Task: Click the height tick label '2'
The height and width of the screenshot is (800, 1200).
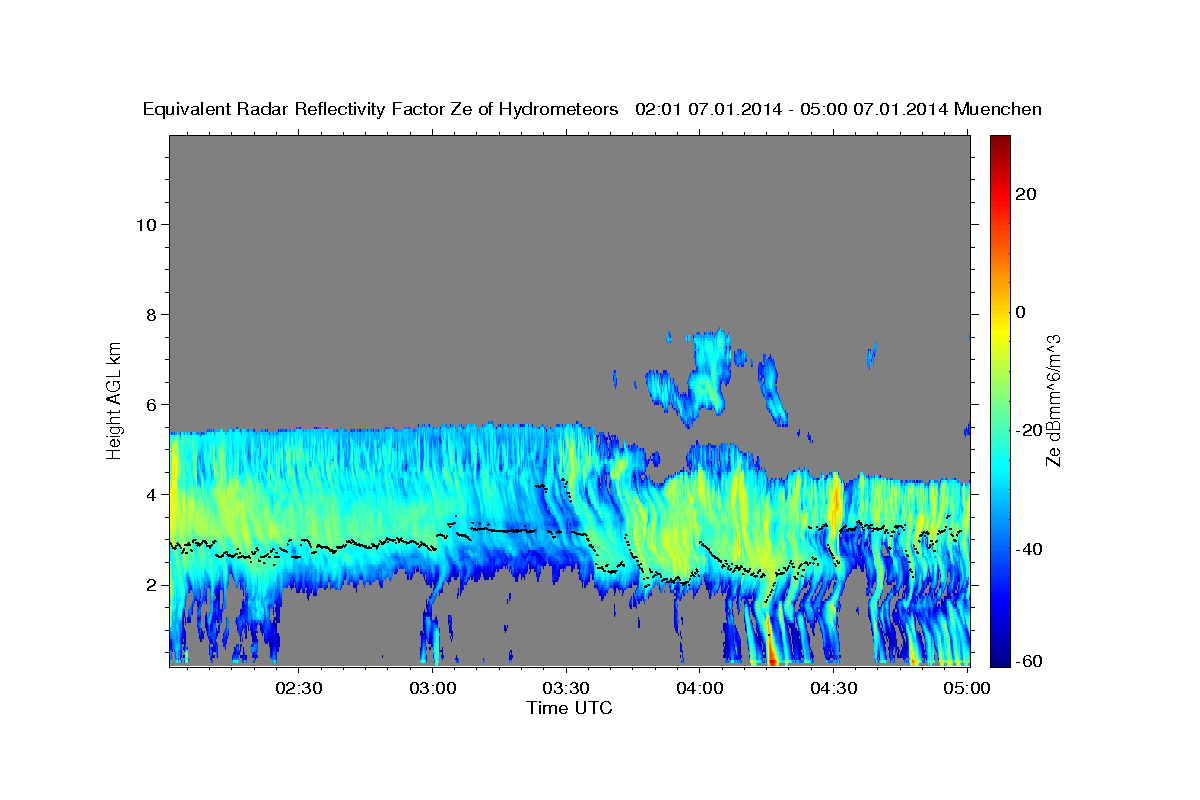Action: point(150,584)
